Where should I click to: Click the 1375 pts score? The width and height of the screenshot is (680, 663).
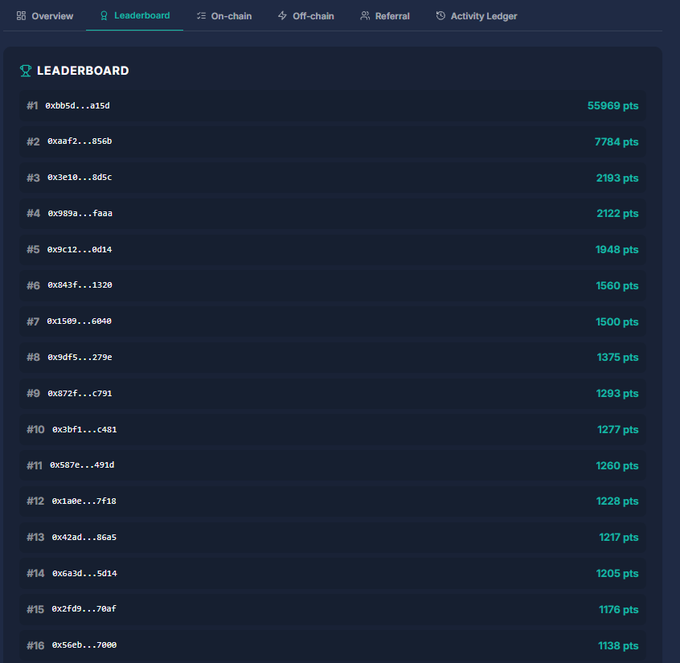[x=618, y=357]
